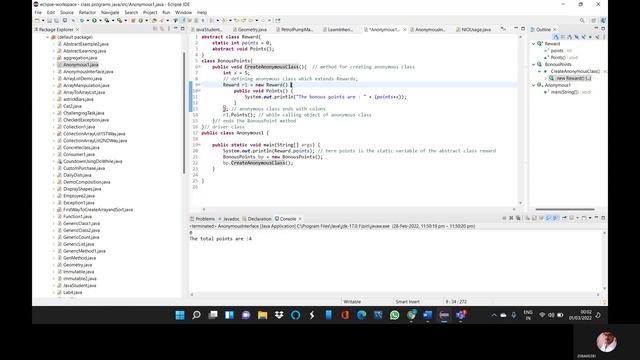Collapse all in Package Explorer toolbar
Viewport: 640px width, 360px height.
pos(155,29)
